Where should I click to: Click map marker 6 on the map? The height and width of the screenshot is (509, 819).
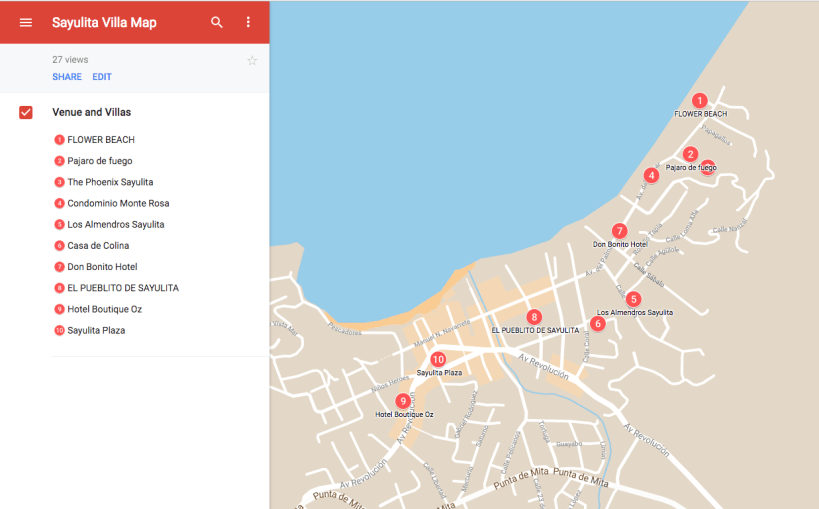pos(598,323)
